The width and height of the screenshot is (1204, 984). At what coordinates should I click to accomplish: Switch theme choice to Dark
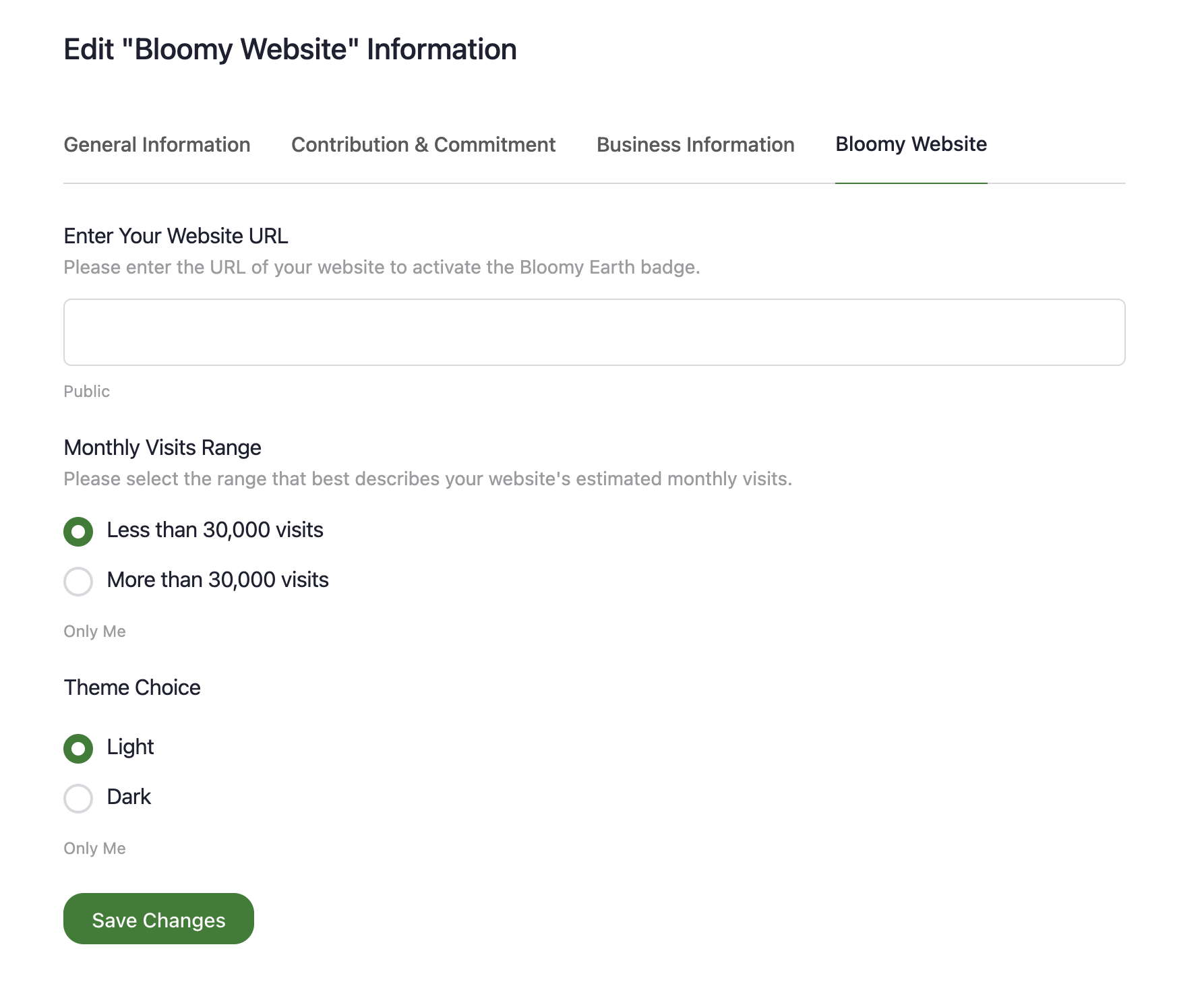coord(78,798)
